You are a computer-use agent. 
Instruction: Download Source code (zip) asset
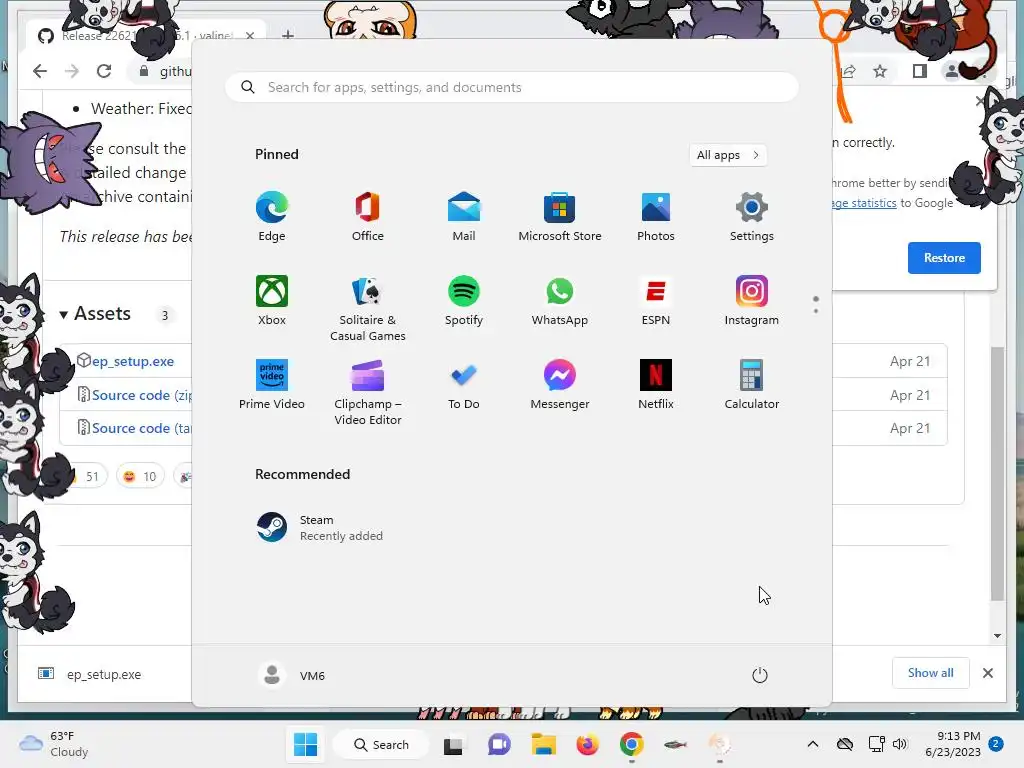point(142,395)
